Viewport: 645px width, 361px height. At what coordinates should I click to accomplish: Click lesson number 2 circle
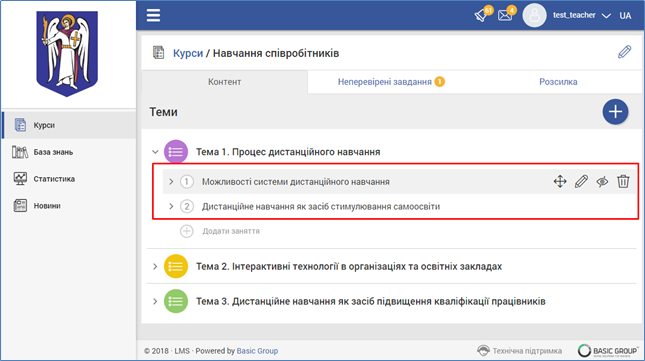click(187, 206)
